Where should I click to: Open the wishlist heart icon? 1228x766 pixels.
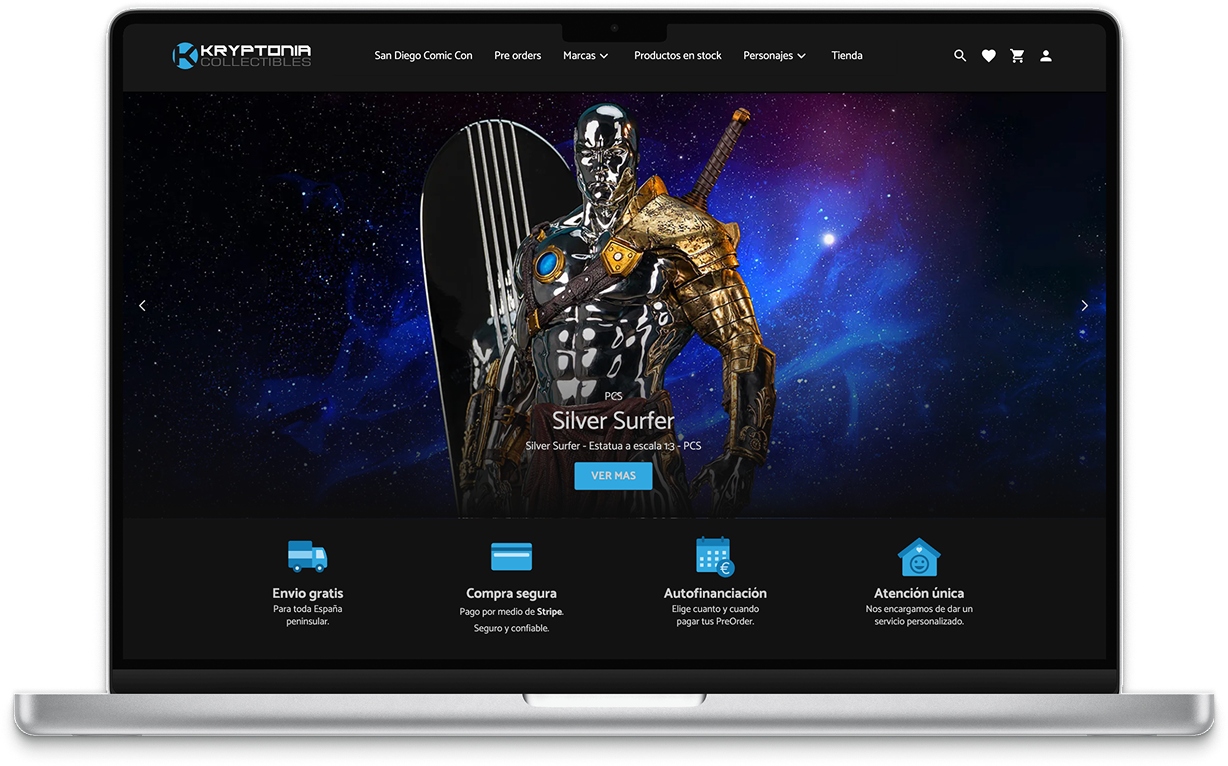989,56
